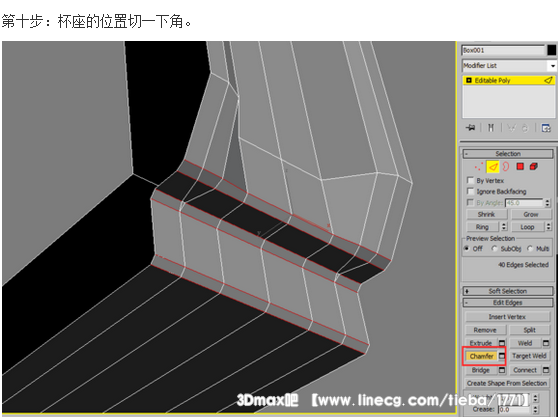Open Modifier List dropdown
The width and height of the screenshot is (558, 417).
tap(552, 66)
